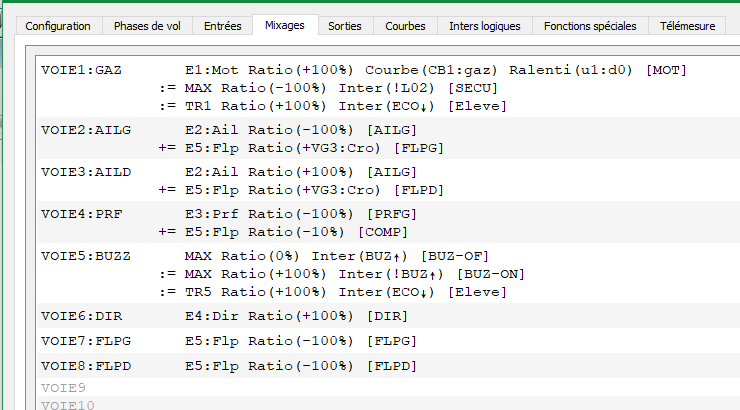This screenshot has height=410, width=740.
Task: Select the [BUZ-ON] mix line
Action: point(388,274)
